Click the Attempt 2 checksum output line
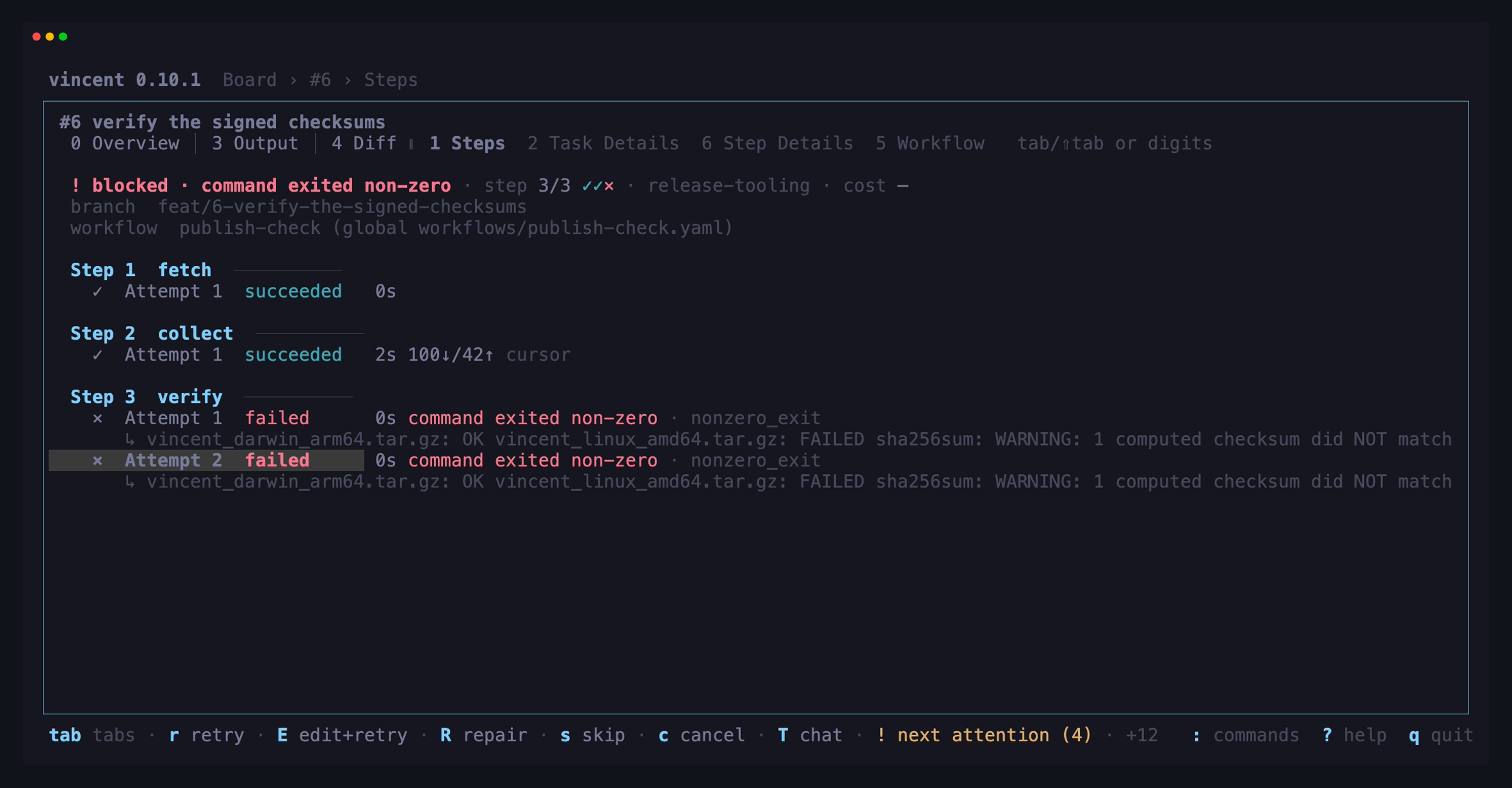This screenshot has height=788, width=1512. [788, 482]
